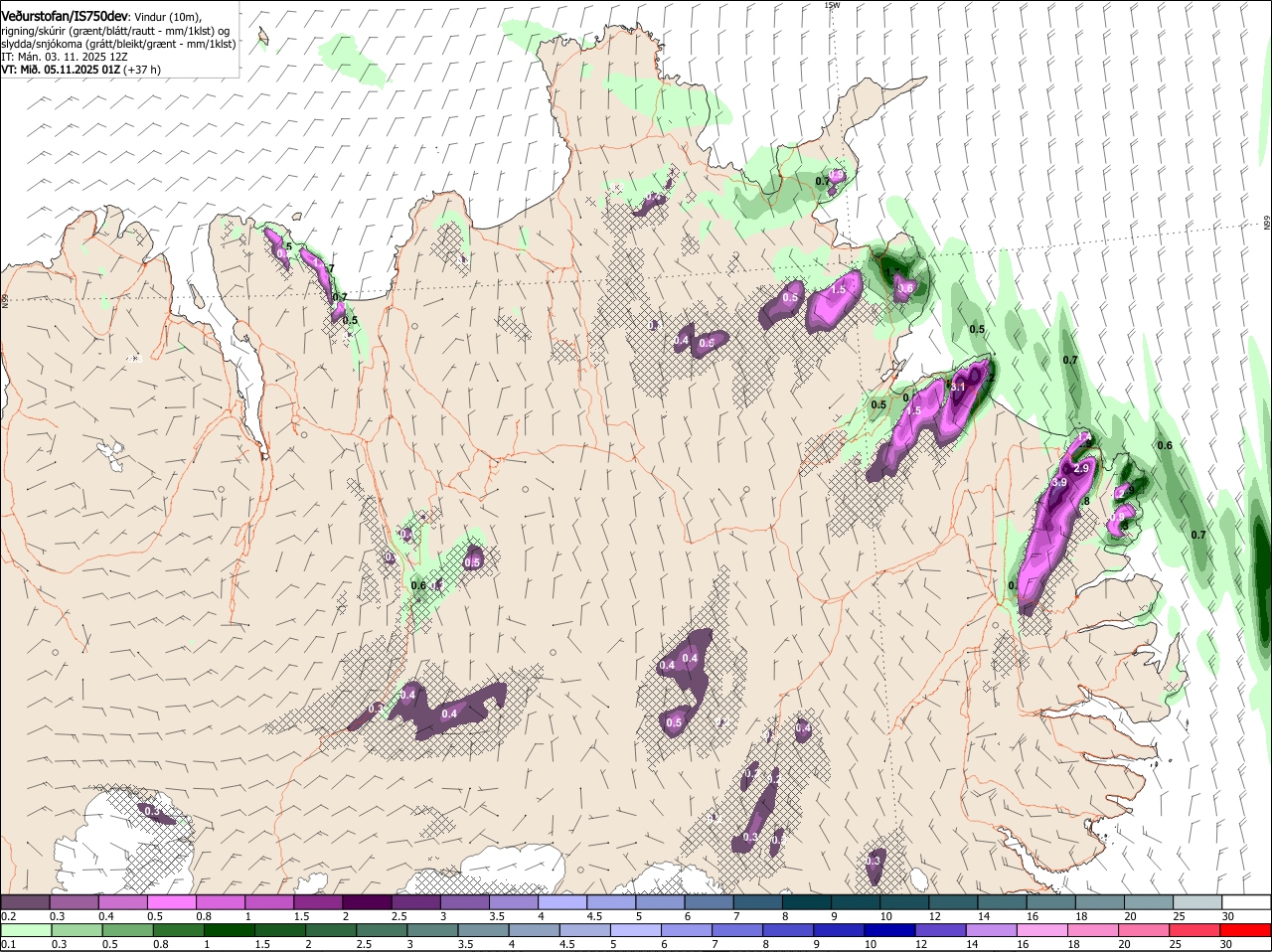Select the 1.5 dark purple swatch, upper legend

click(318, 901)
